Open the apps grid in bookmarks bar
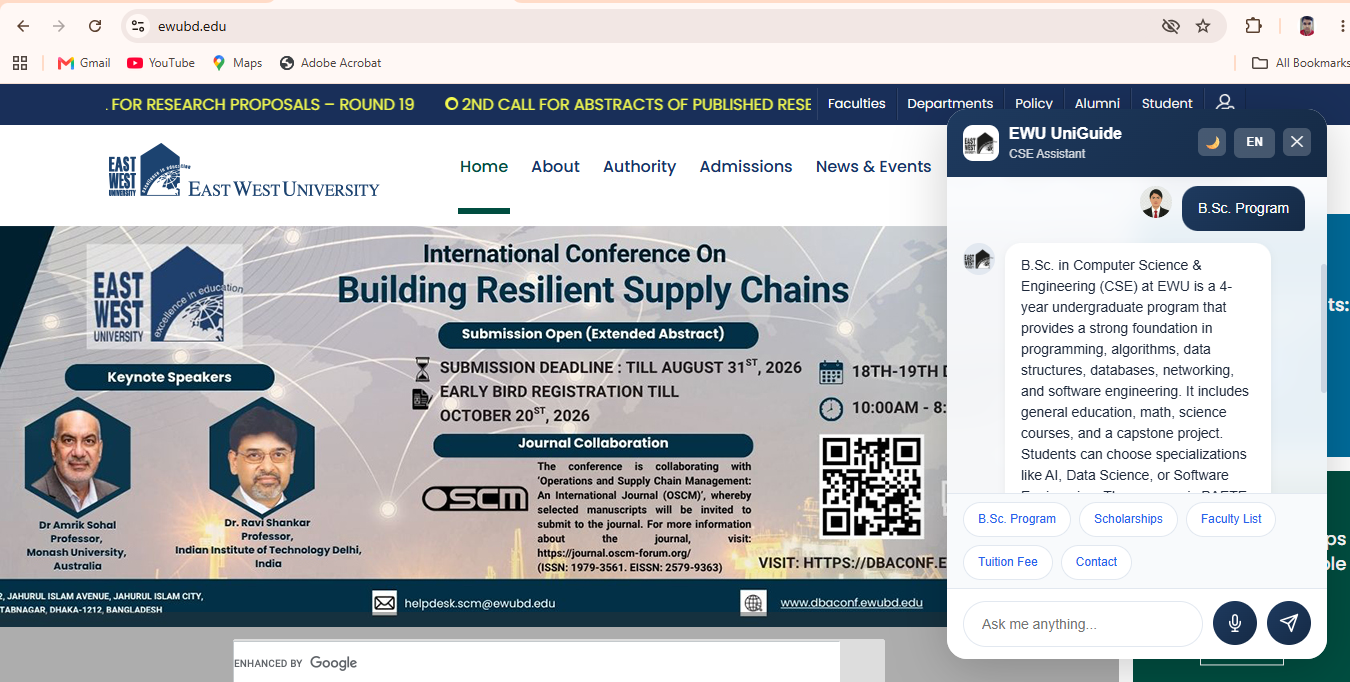This screenshot has width=1350, height=682. click(x=20, y=63)
